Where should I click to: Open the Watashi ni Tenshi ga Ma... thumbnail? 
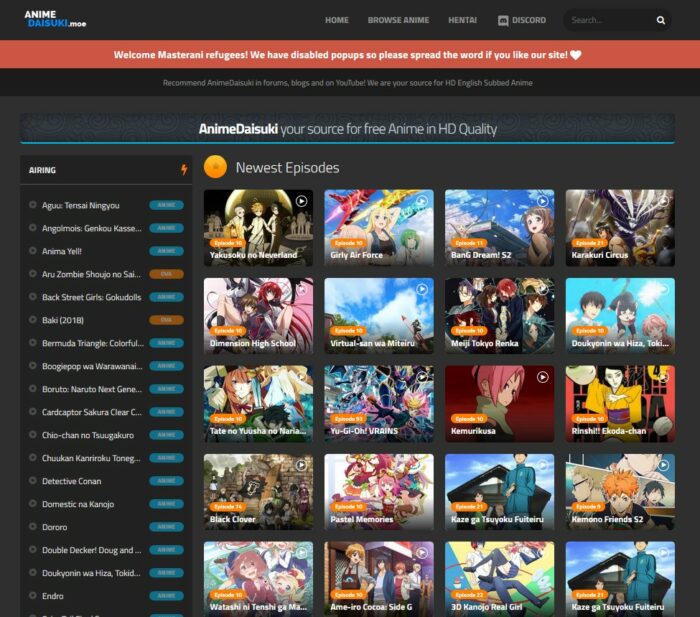[x=258, y=579]
